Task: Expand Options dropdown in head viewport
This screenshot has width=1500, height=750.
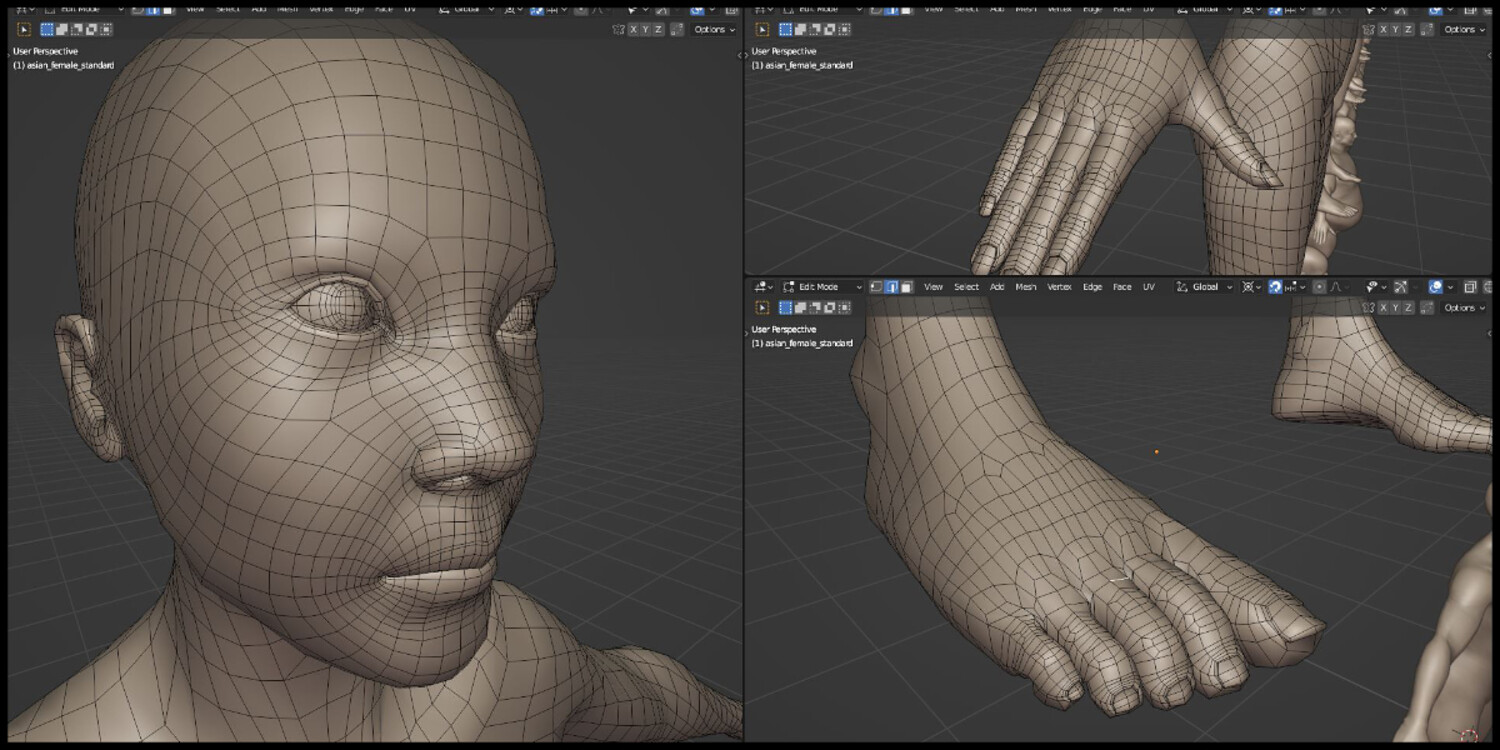Action: pos(714,30)
